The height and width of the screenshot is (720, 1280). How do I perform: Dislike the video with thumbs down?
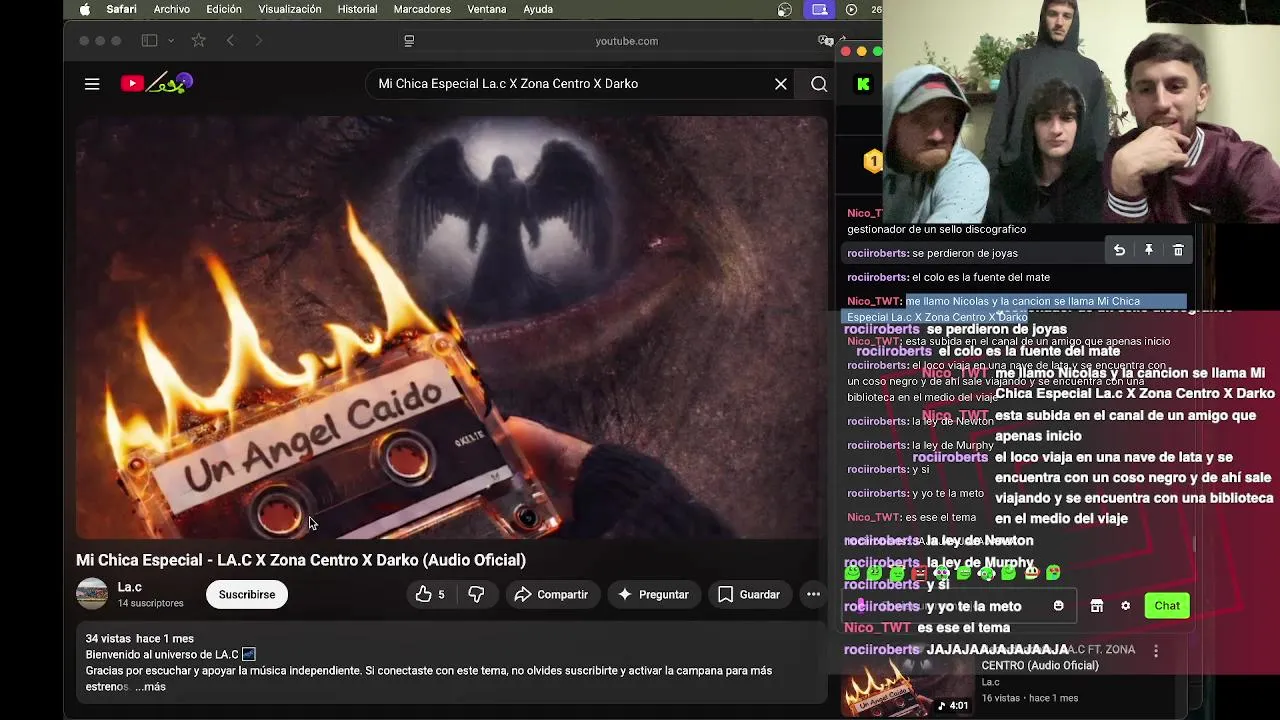(x=476, y=595)
